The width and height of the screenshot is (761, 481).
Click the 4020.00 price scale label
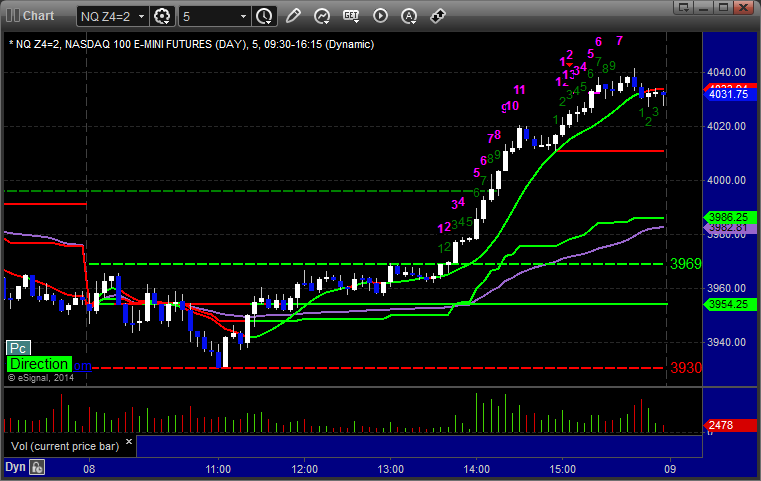727,126
